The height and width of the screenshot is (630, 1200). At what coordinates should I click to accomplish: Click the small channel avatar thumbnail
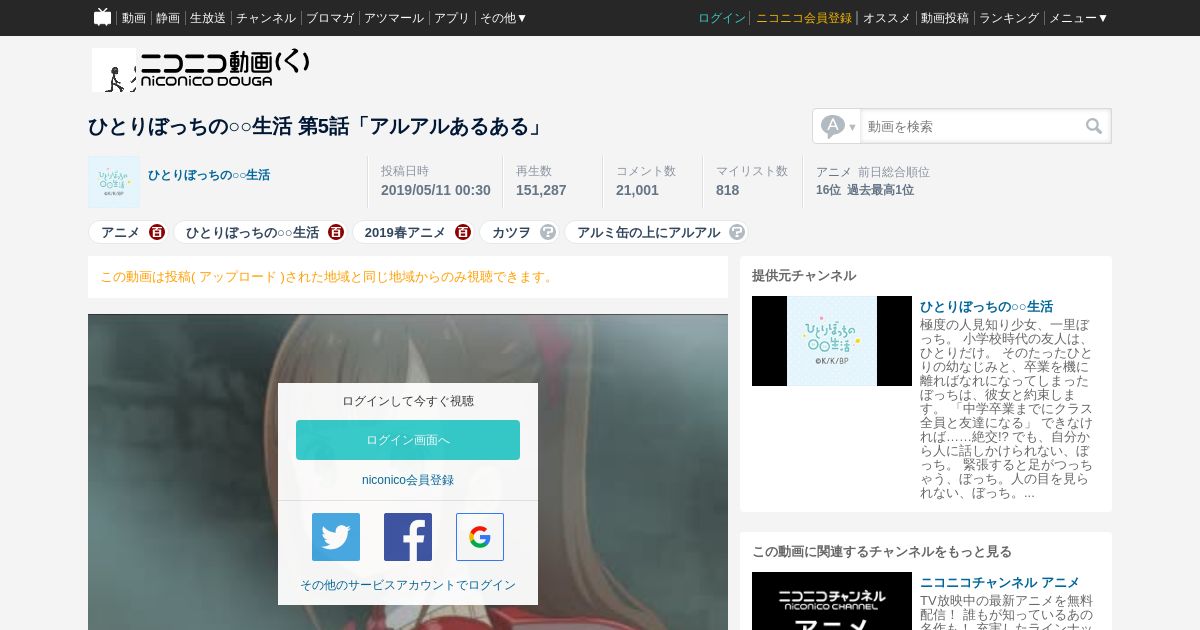point(114,182)
